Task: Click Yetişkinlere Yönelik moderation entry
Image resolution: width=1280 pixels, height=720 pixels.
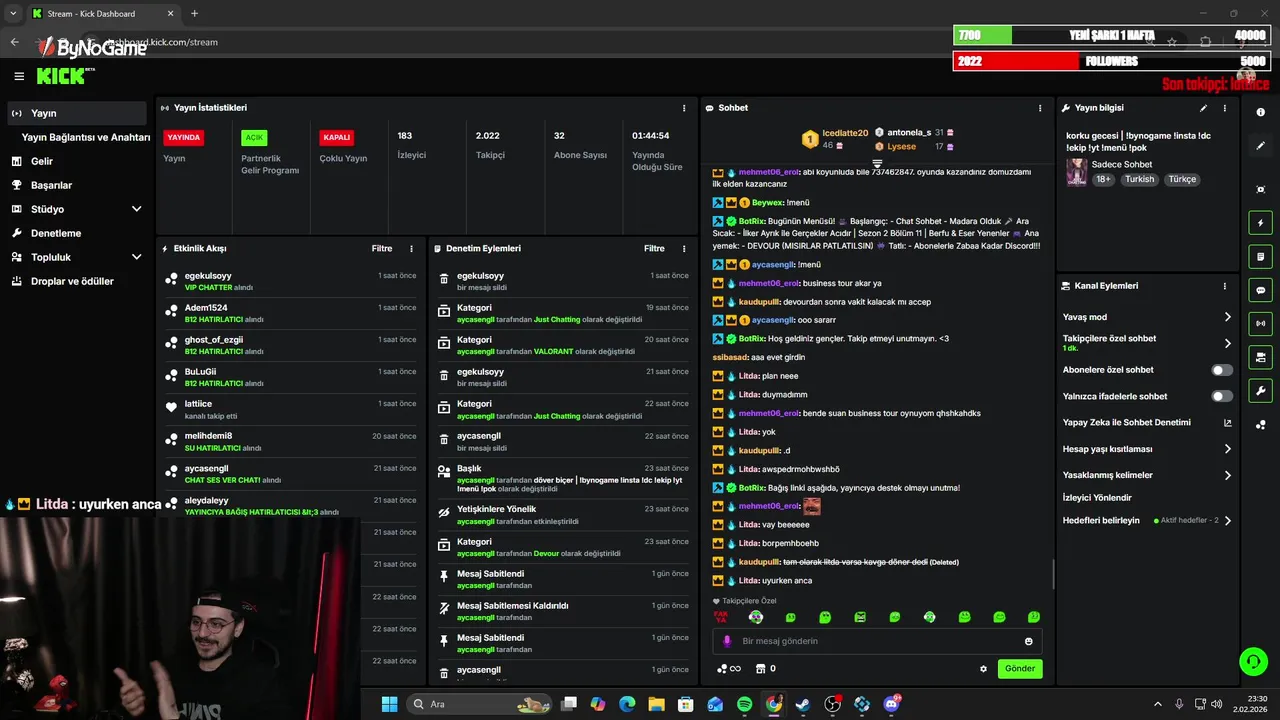Action: (x=564, y=514)
